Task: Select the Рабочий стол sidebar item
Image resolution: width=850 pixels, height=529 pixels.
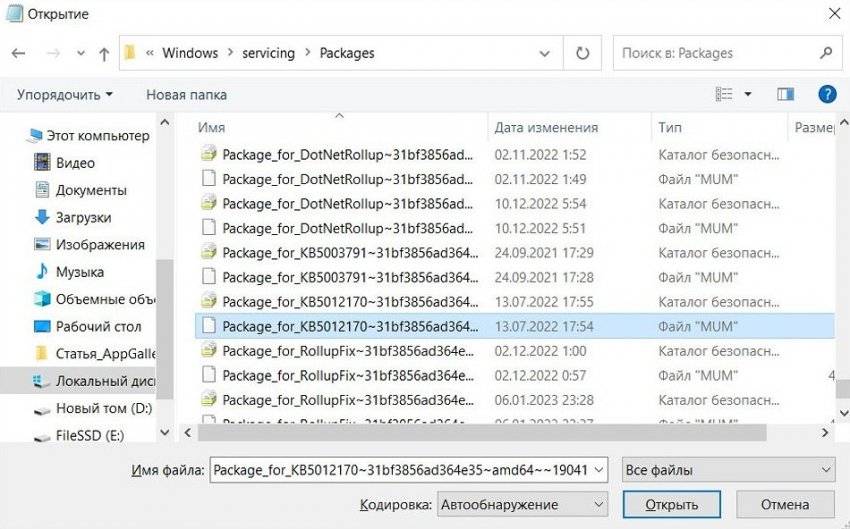Action: click(98, 326)
